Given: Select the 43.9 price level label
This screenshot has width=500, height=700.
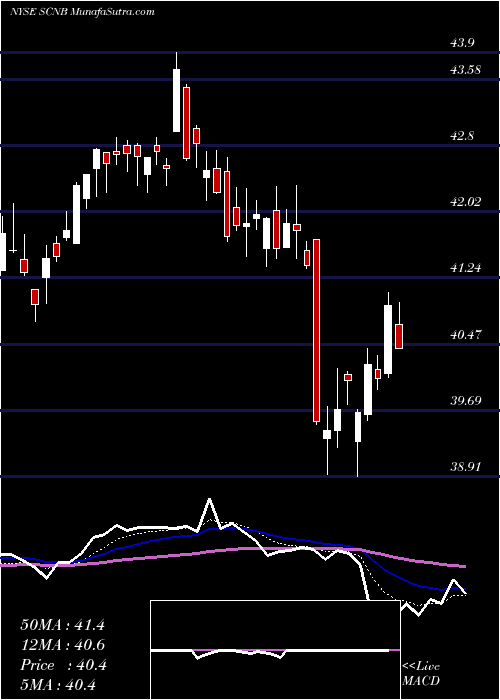Looking at the screenshot, I should tap(462, 43).
